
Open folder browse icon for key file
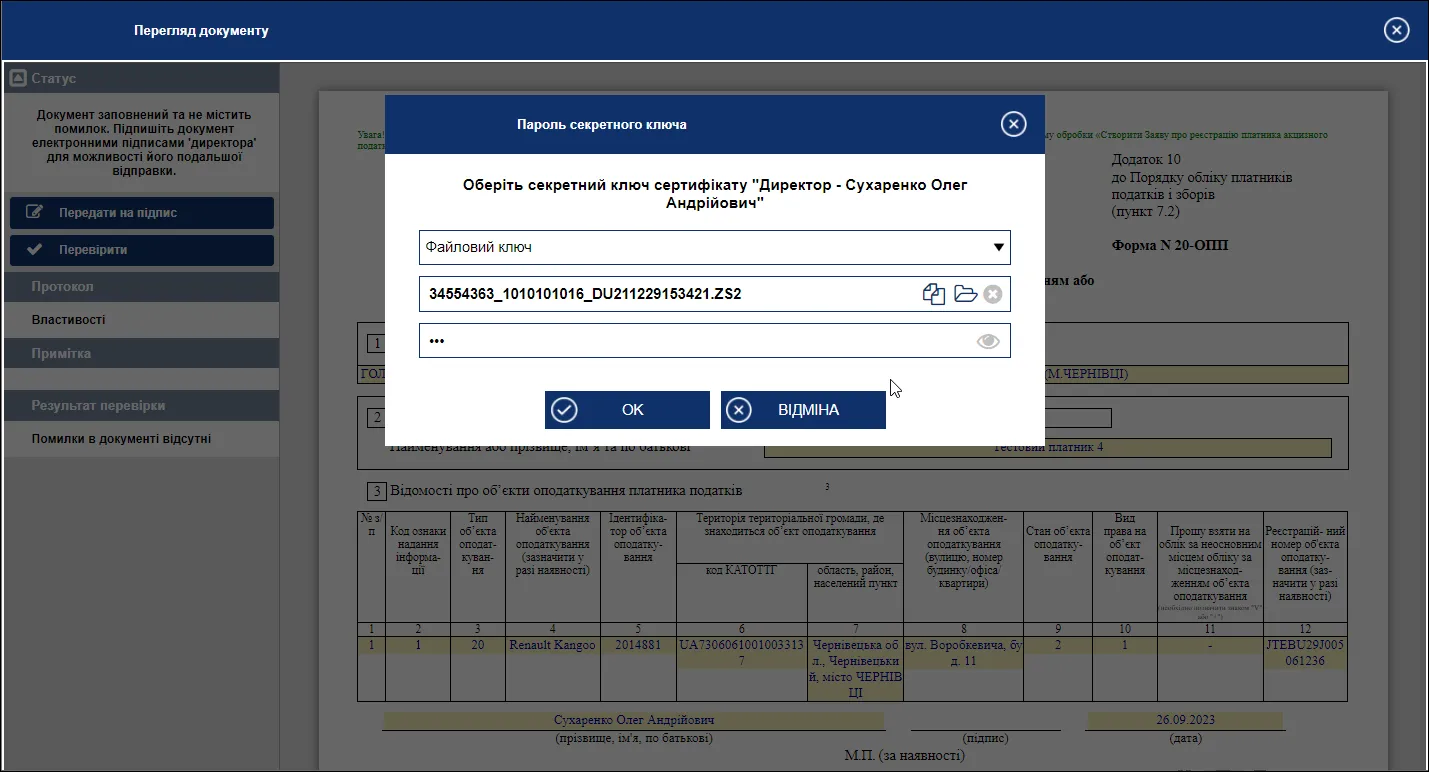(965, 294)
